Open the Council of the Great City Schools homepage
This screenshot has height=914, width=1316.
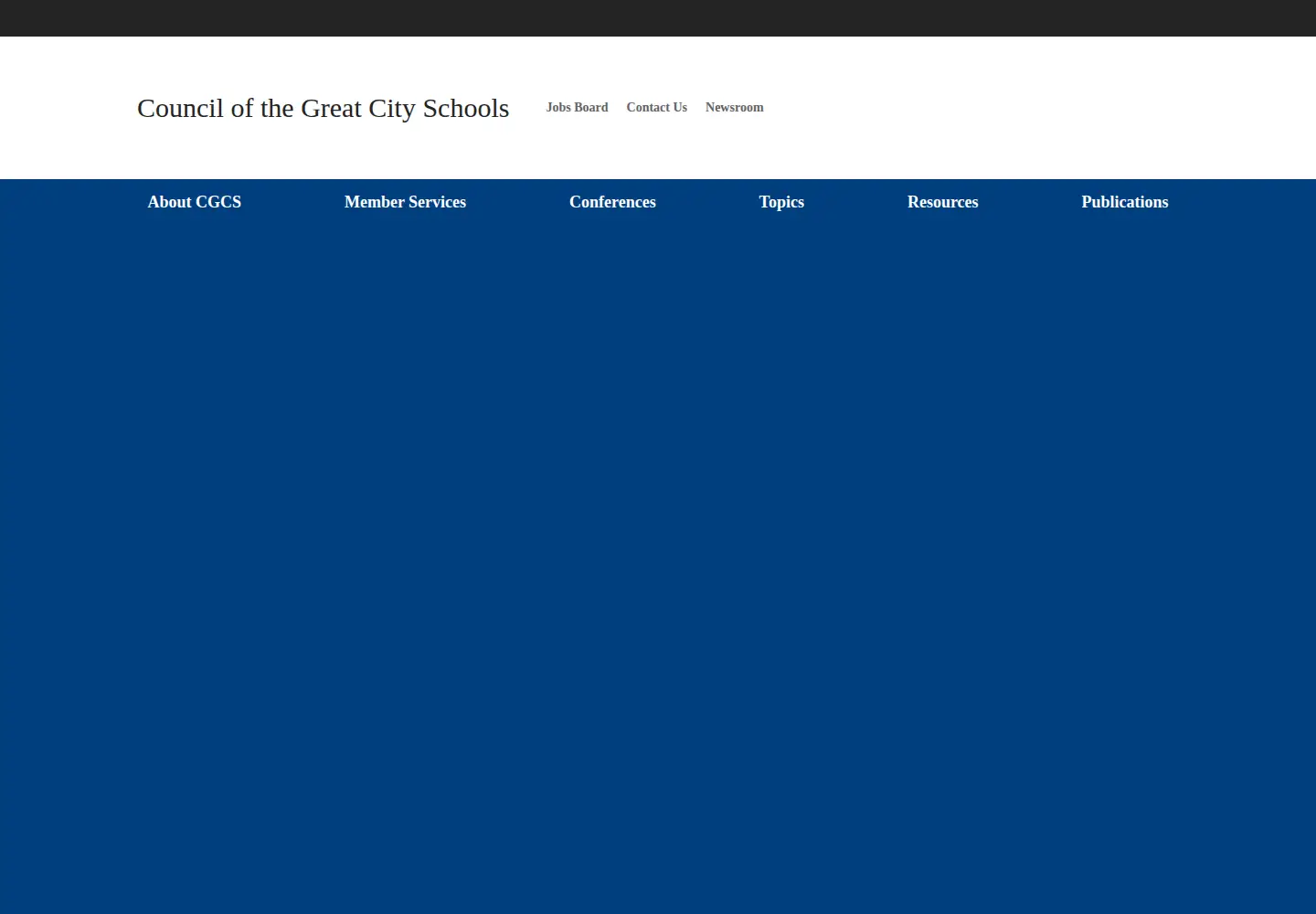(323, 108)
